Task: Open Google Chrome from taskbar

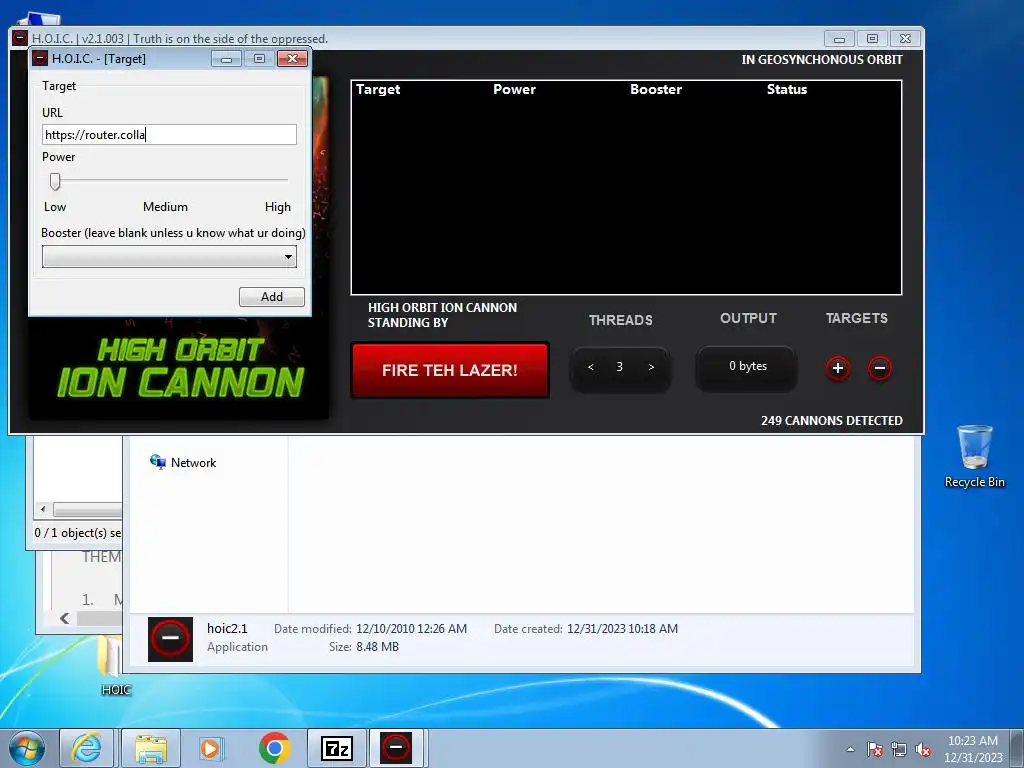Action: [274, 748]
